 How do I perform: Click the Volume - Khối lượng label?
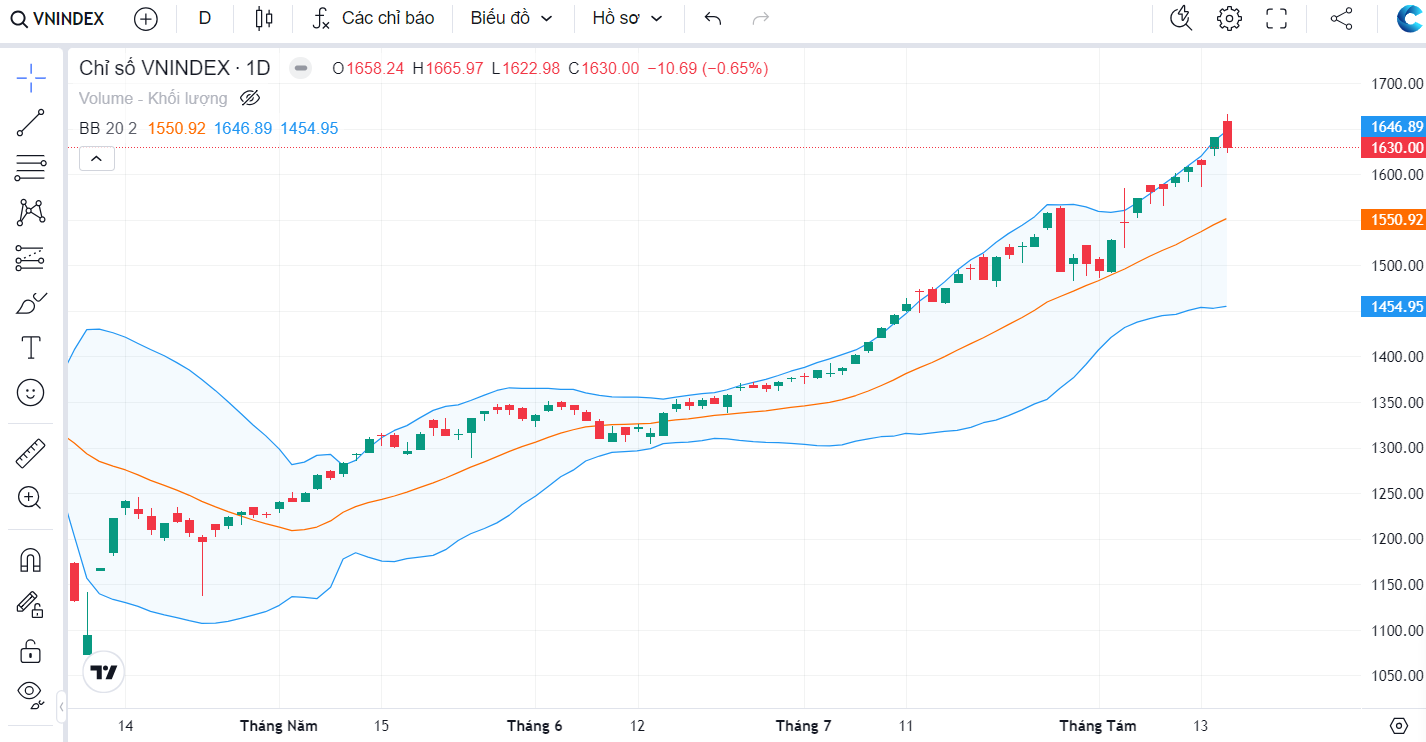click(x=153, y=98)
